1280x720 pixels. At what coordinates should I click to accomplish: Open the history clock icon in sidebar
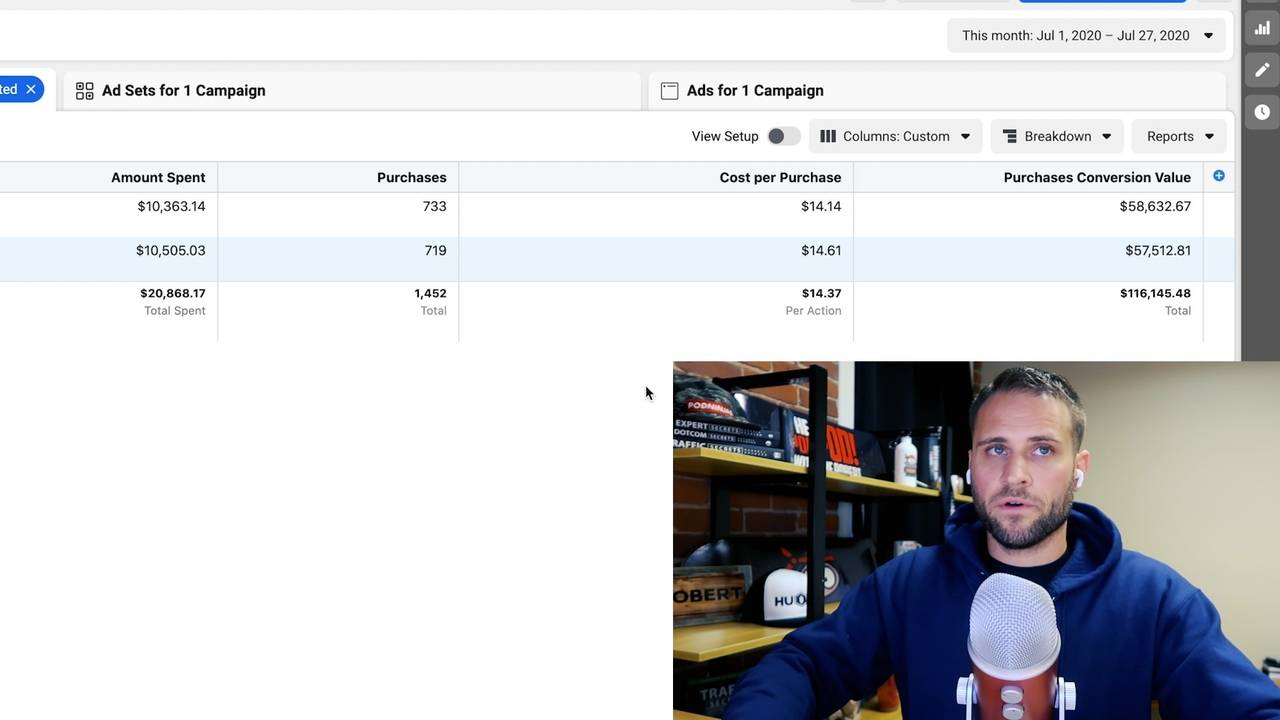[x=1262, y=112]
